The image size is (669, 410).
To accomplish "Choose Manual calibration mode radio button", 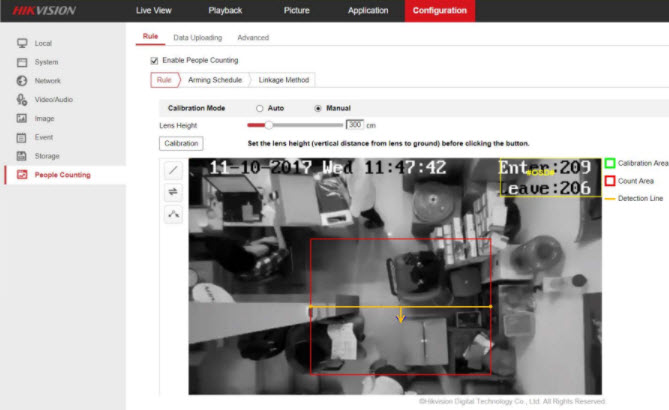I will 318,108.
